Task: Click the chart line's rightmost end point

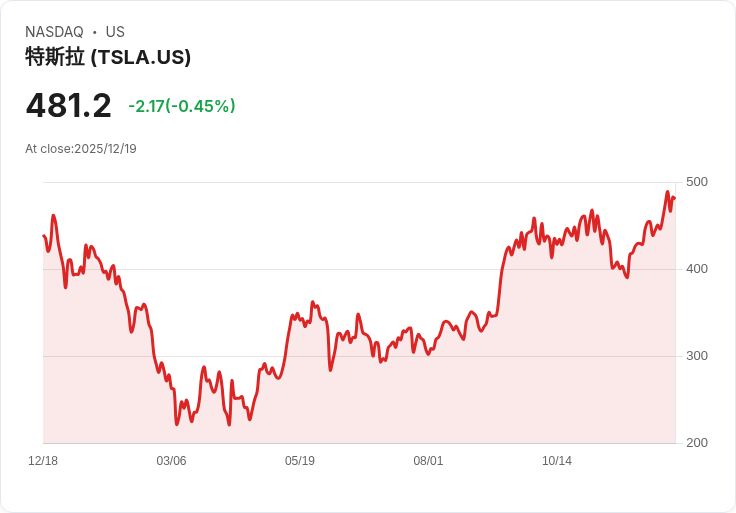Action: click(x=675, y=198)
